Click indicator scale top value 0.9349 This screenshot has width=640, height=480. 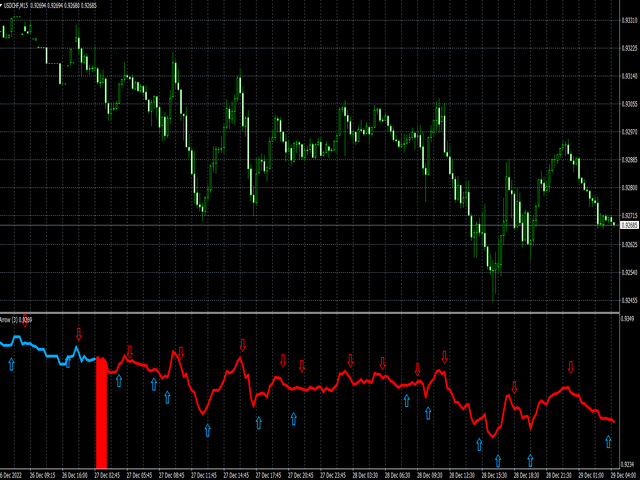click(x=628, y=318)
